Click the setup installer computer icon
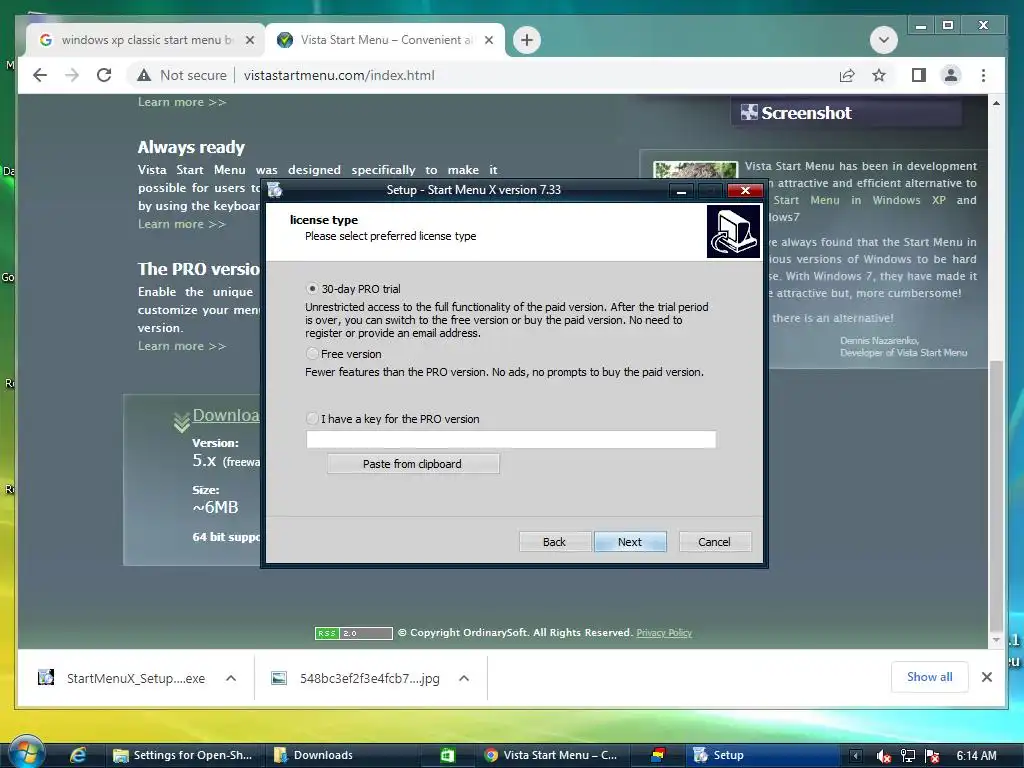Viewport: 1024px width, 768px height. click(x=733, y=231)
